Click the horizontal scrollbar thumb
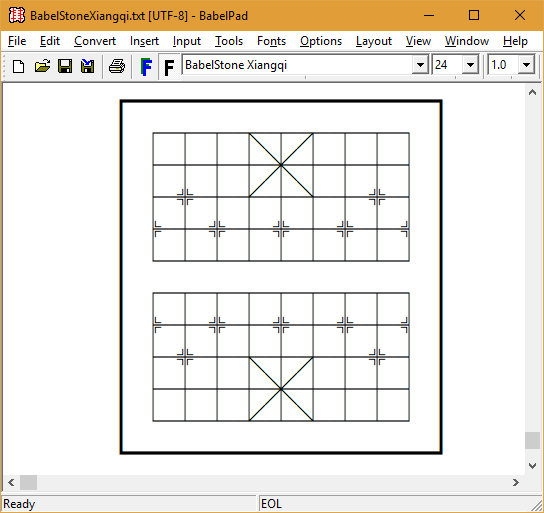The width and height of the screenshot is (544, 513). coord(28,482)
